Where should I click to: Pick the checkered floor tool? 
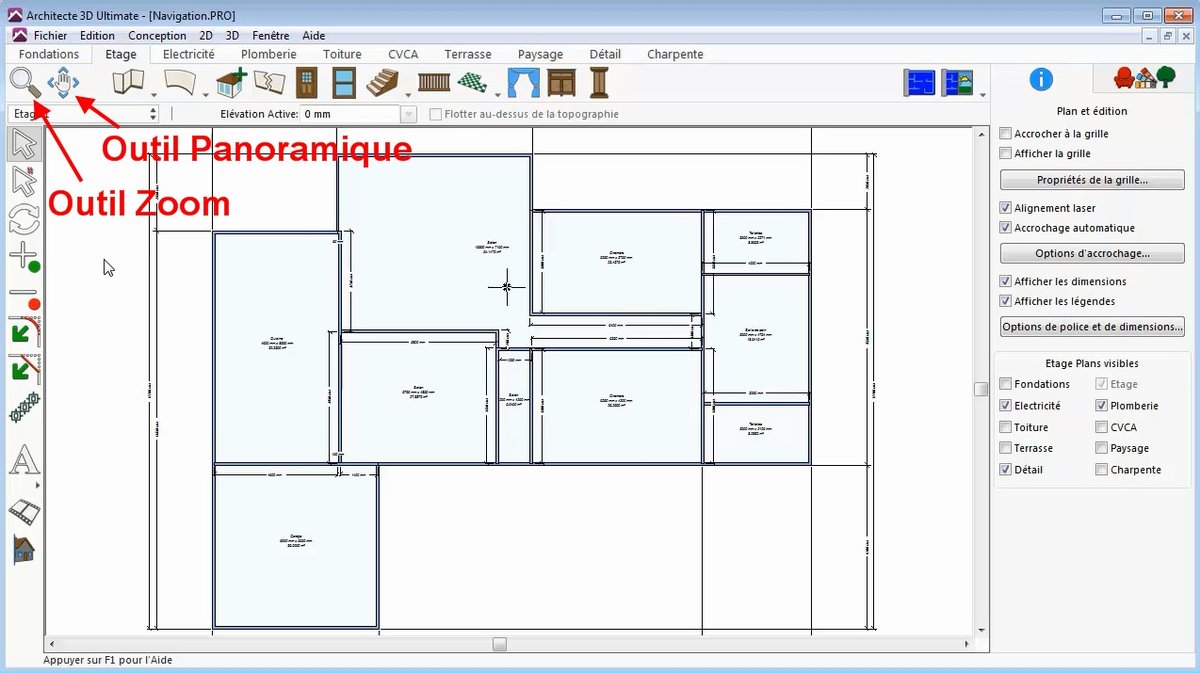[472, 82]
